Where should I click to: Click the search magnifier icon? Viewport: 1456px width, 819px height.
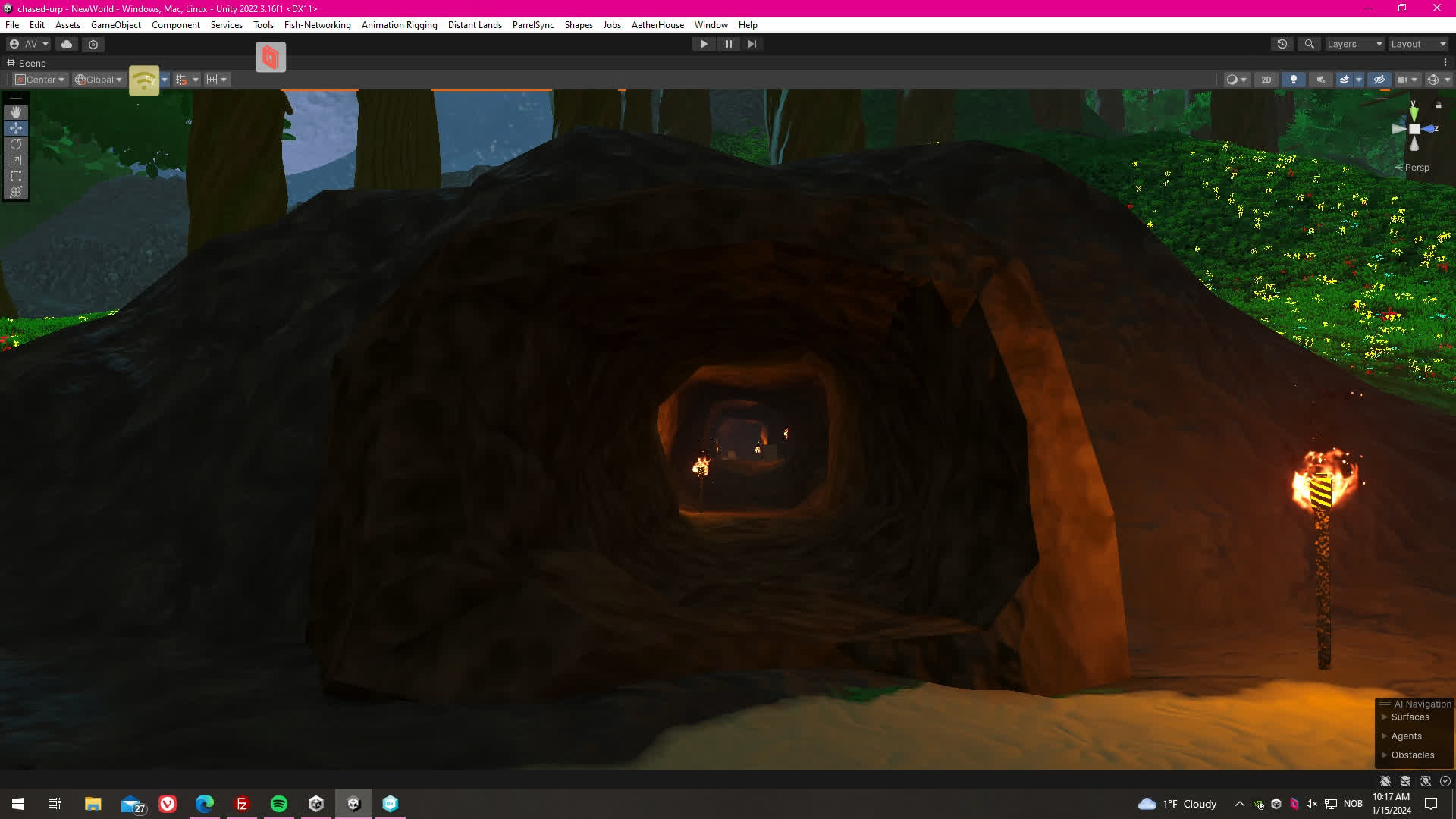click(x=1309, y=44)
